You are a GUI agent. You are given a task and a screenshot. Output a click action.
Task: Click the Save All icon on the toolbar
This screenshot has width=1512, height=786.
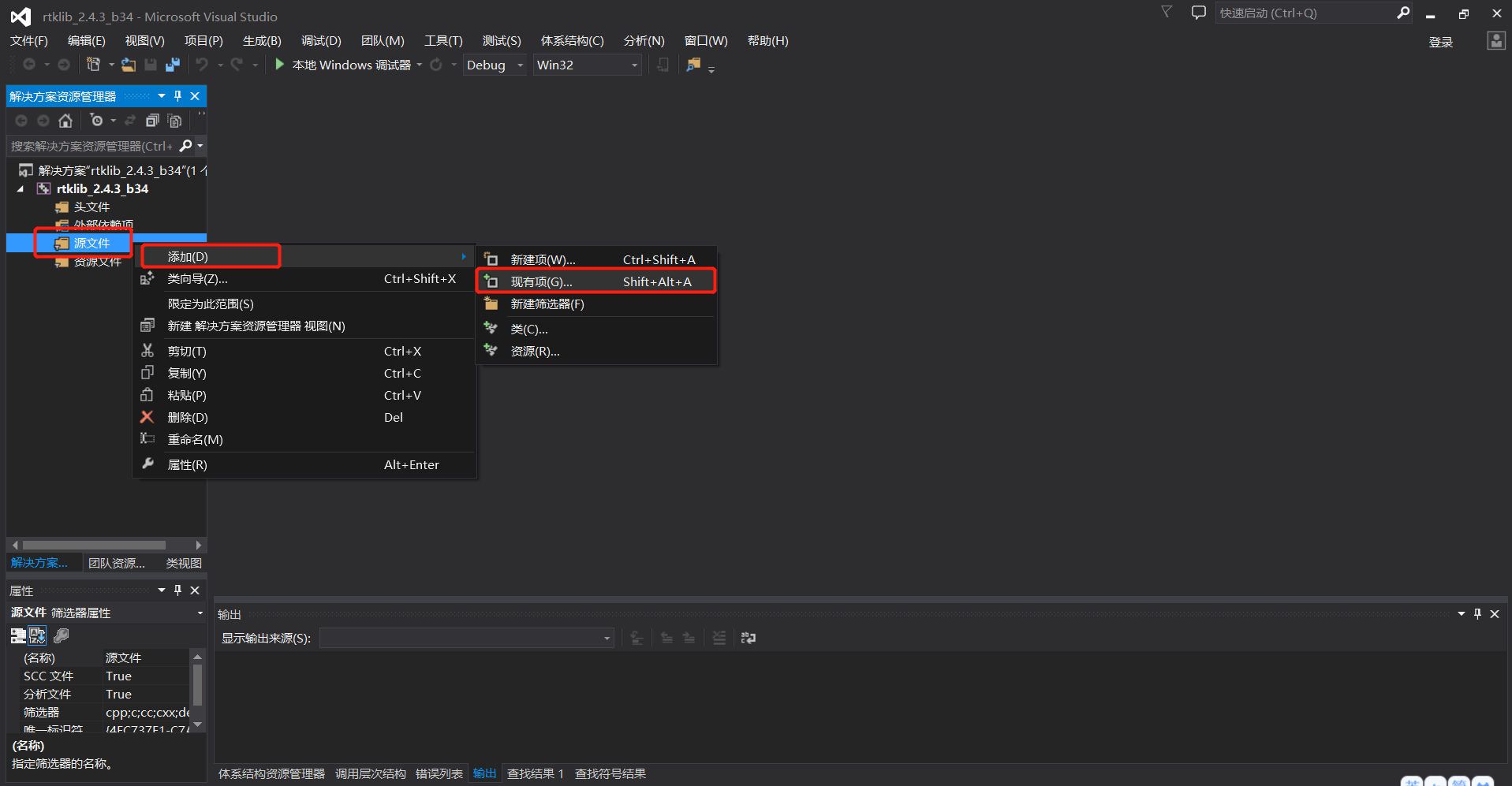click(173, 65)
